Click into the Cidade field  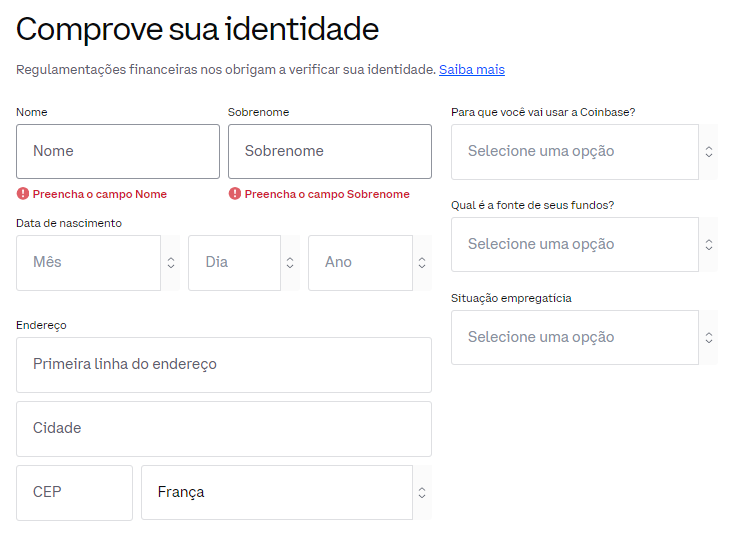pos(224,429)
